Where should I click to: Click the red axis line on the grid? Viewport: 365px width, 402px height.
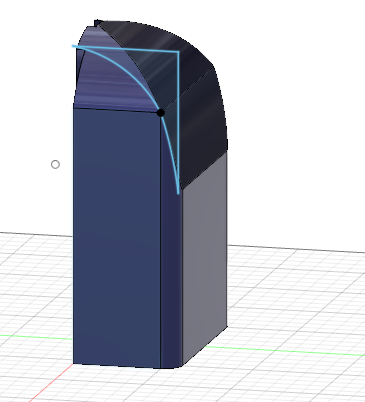point(50,383)
